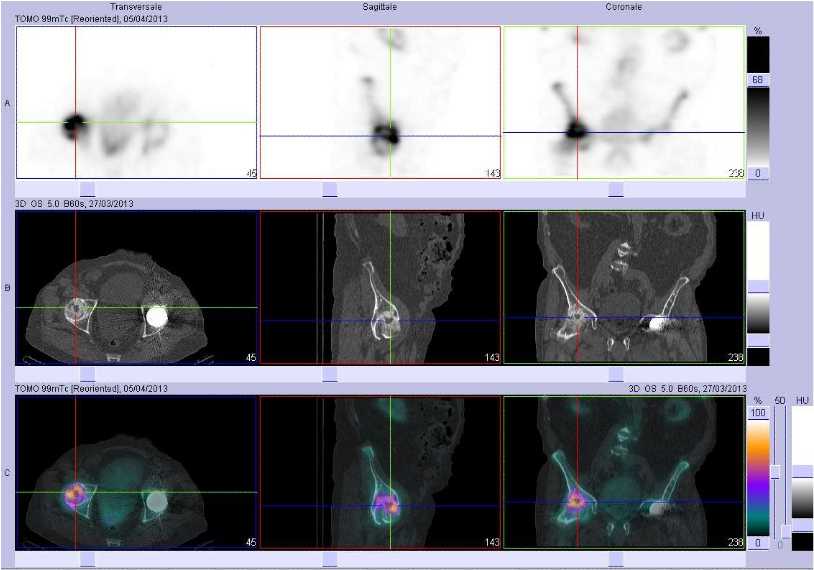Click slice scrollbar thumb under transversal fused view

(88, 559)
